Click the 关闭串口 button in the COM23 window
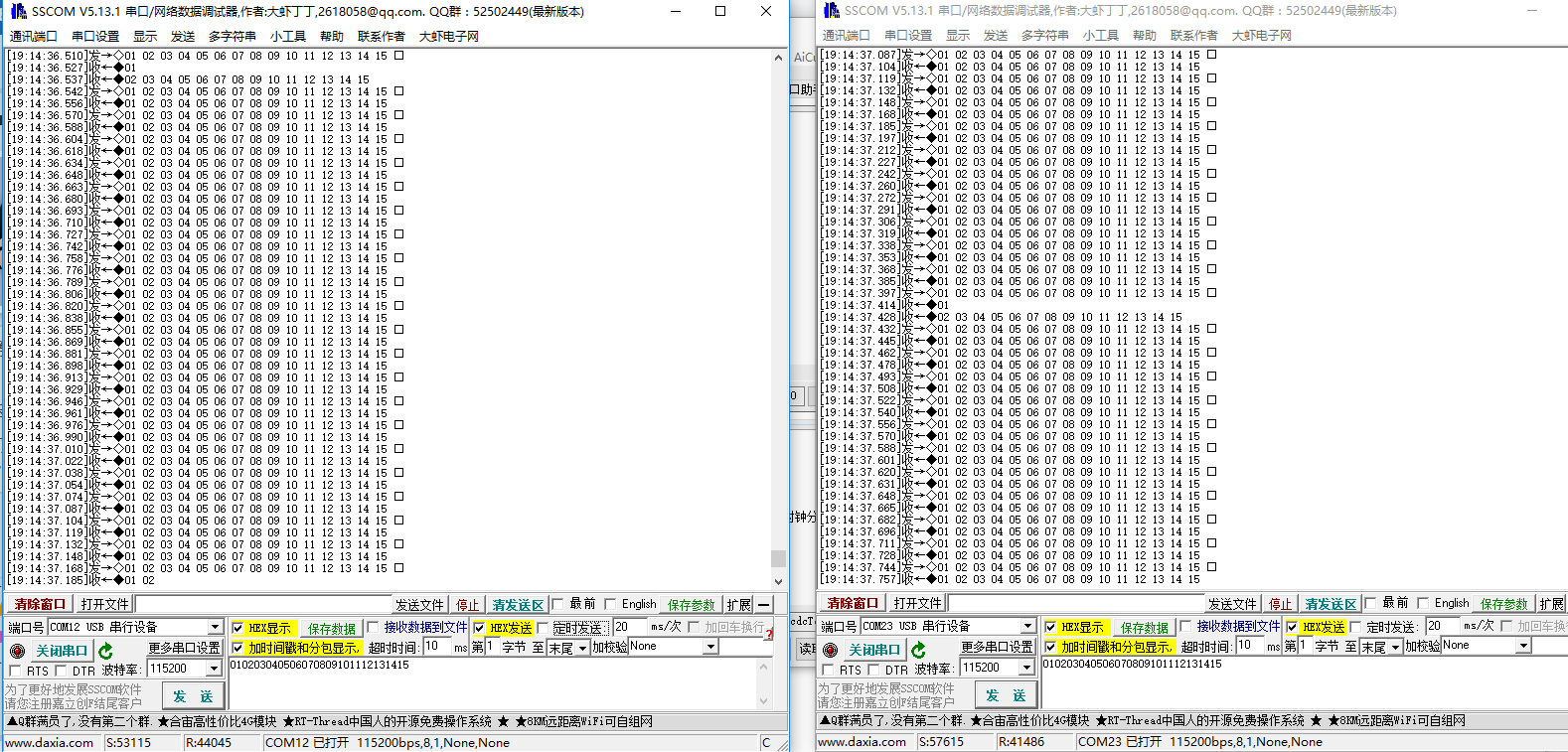Screen dimensions: 1568x752 pos(873,650)
